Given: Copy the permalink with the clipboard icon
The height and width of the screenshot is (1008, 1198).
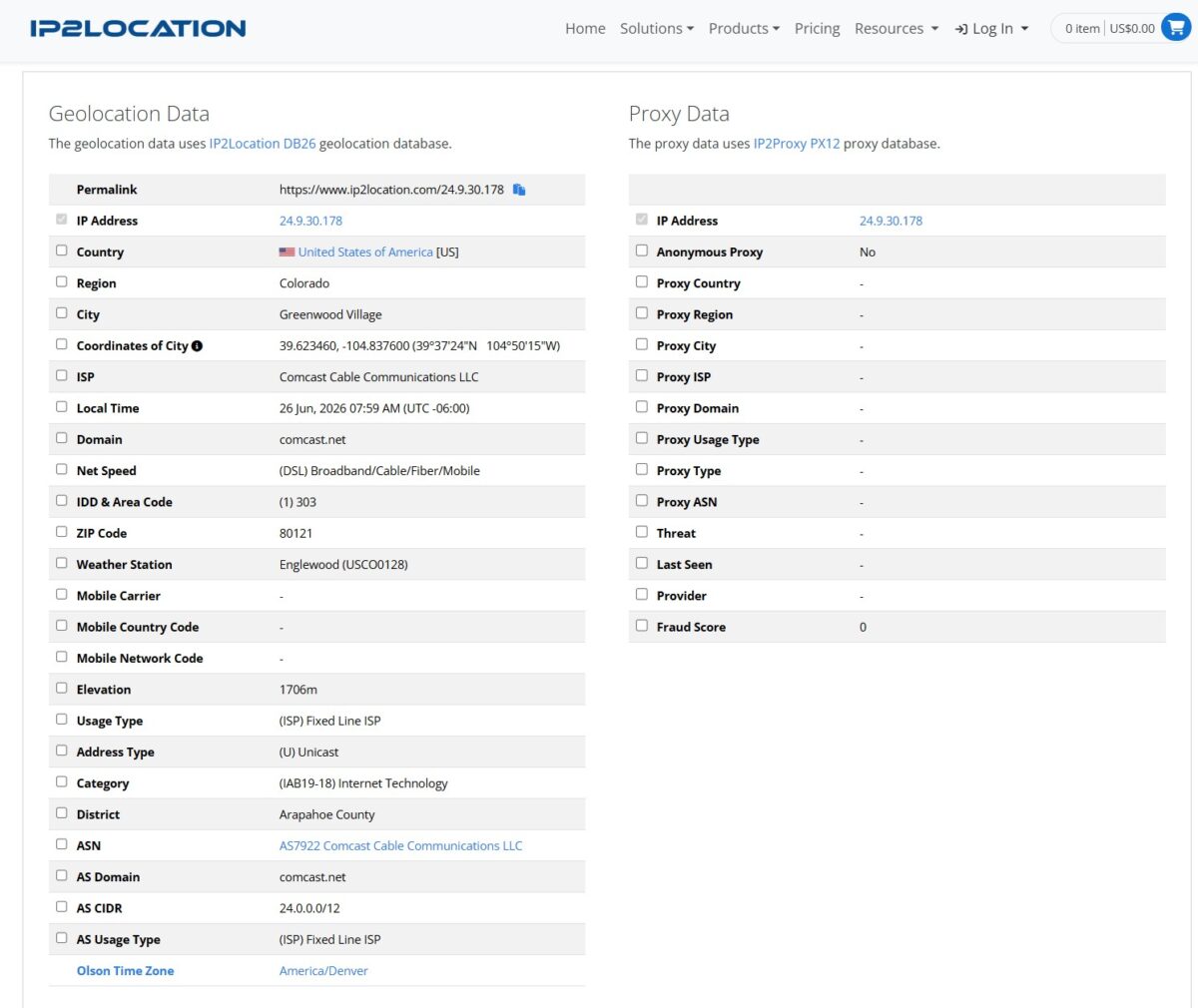Looking at the screenshot, I should pos(519,190).
